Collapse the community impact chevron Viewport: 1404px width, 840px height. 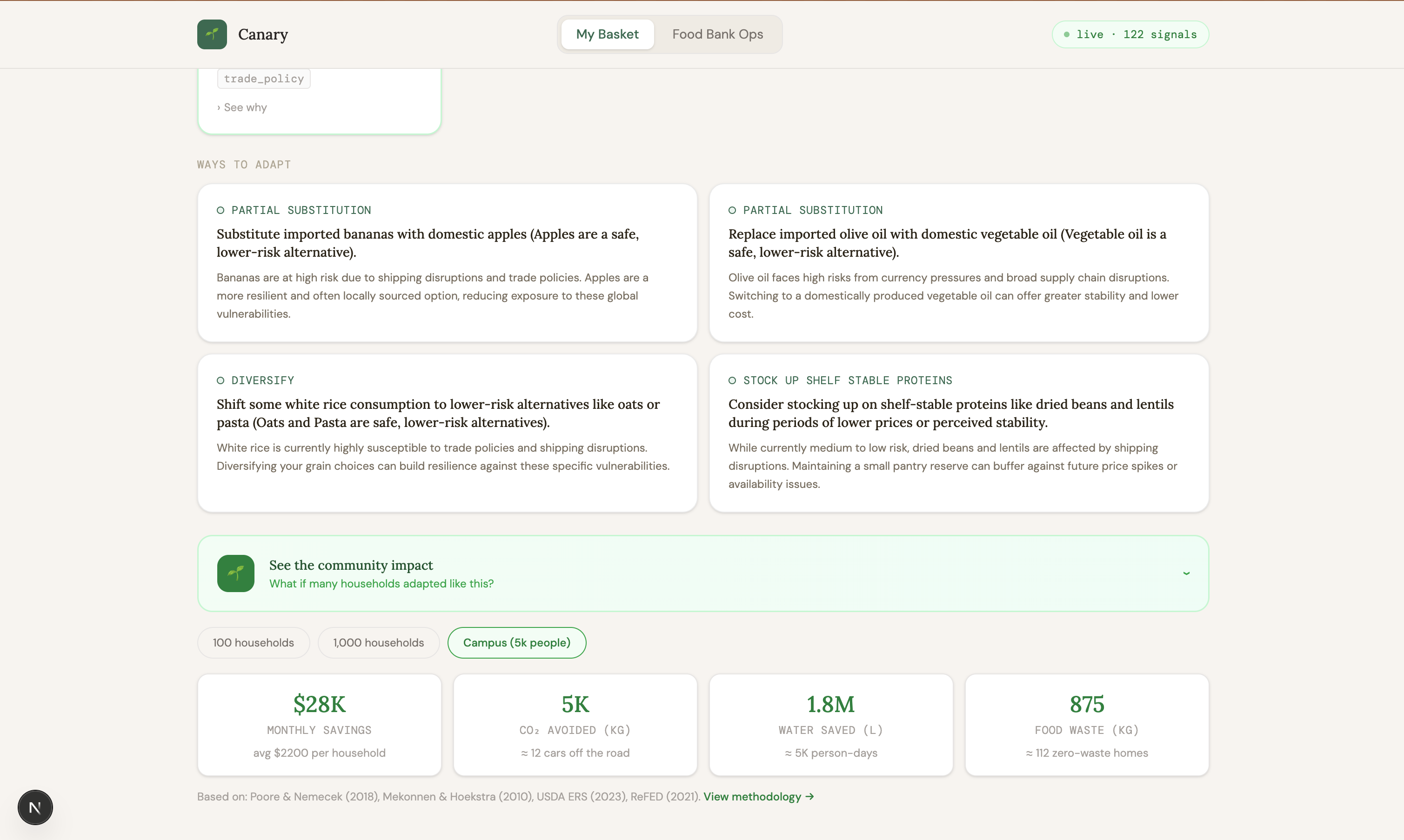(x=1186, y=573)
